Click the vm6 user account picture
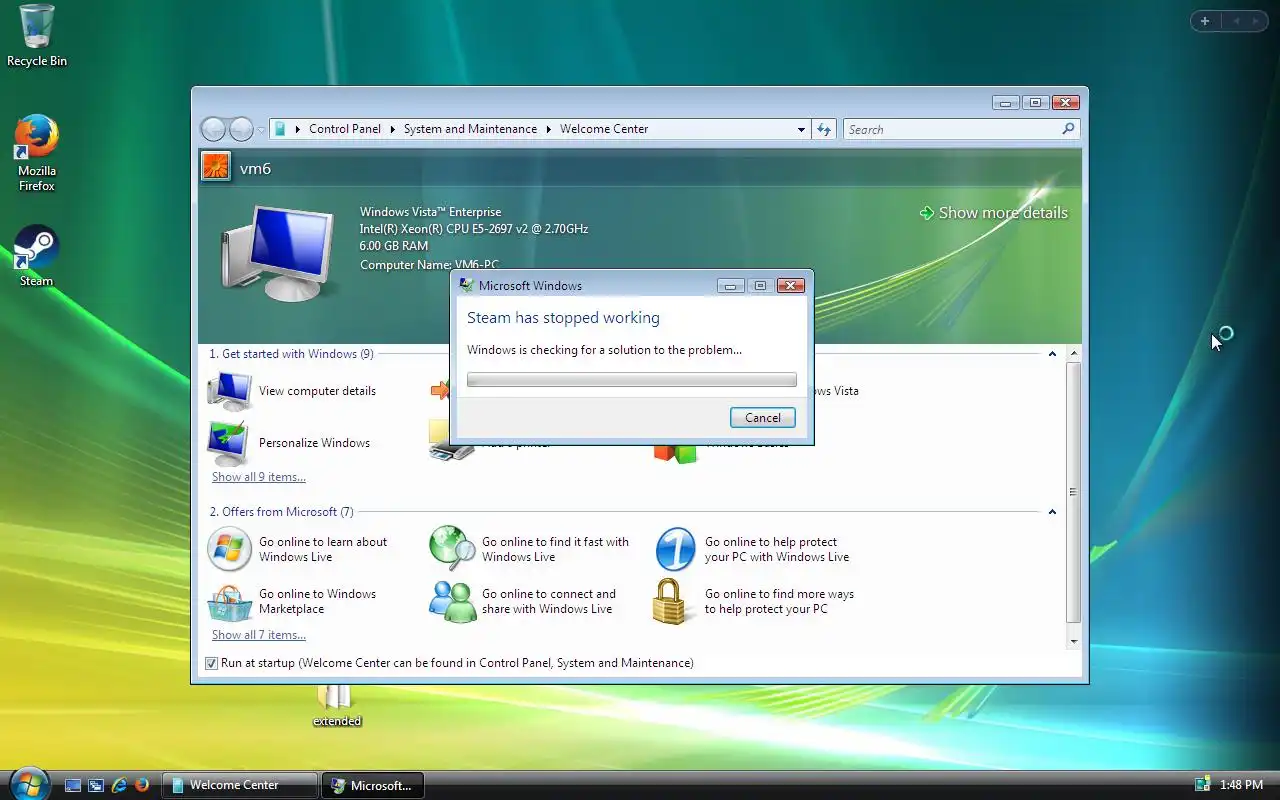The image size is (1280, 800). 216,166
